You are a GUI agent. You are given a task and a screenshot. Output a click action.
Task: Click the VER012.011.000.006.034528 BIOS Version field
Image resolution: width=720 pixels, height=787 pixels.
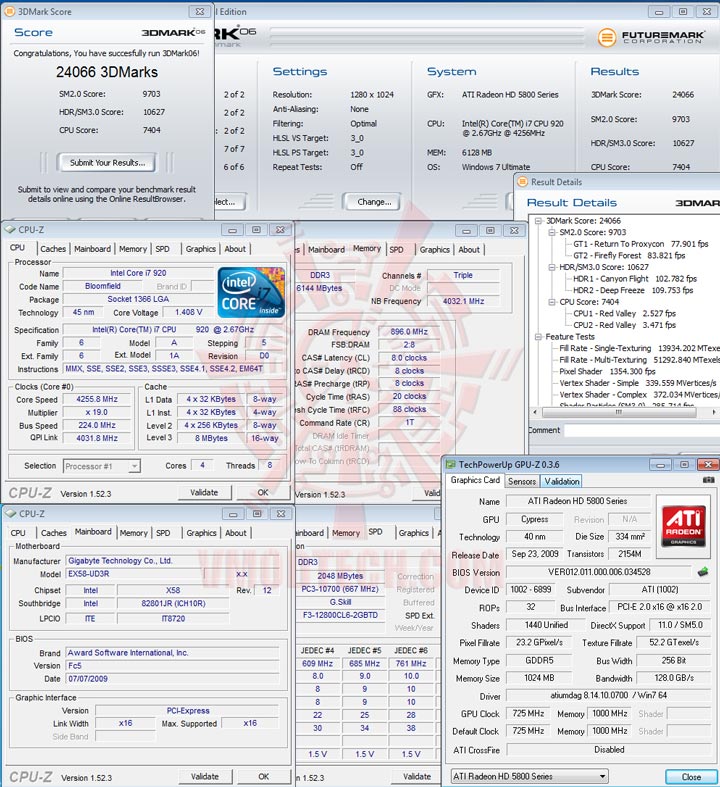(x=599, y=572)
